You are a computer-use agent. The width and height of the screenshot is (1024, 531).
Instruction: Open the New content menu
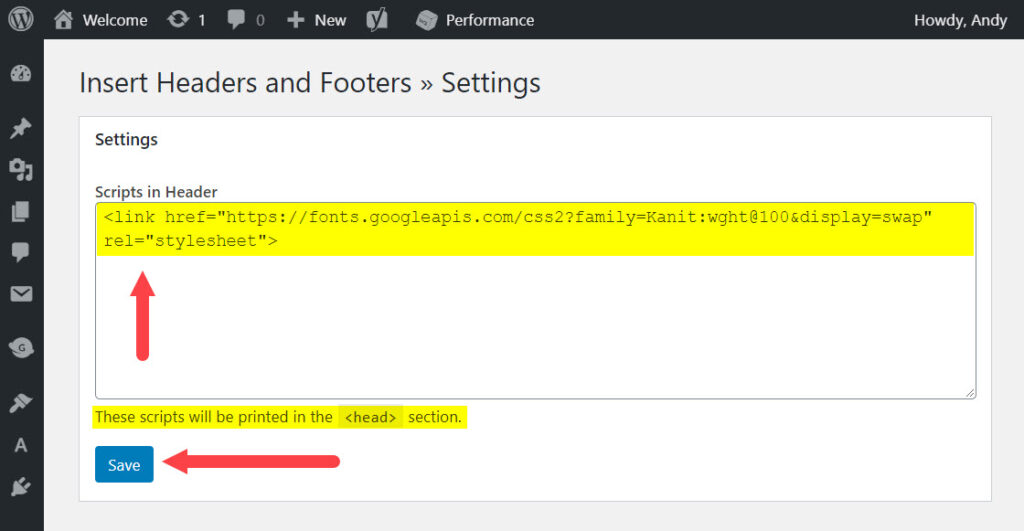pos(317,20)
